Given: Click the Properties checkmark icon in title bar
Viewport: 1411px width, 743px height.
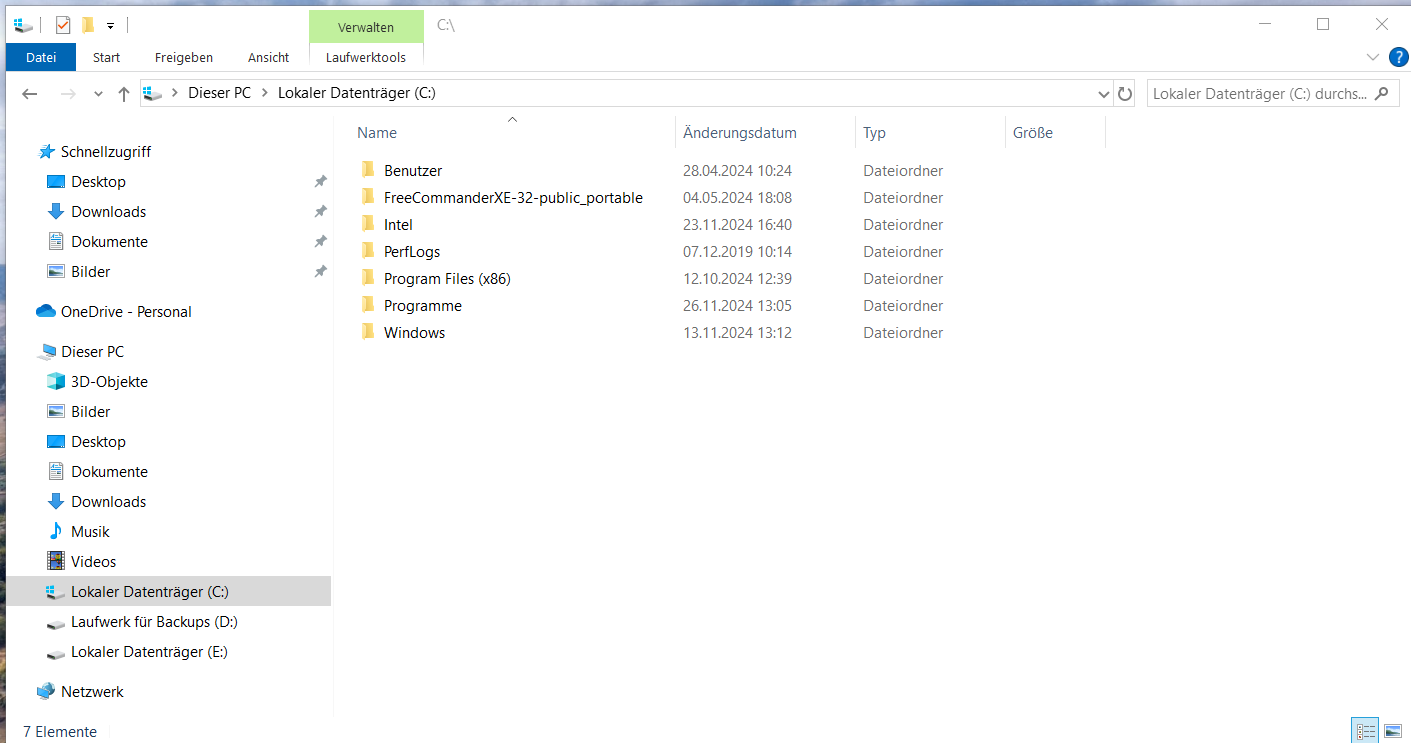Looking at the screenshot, I should coord(63,25).
